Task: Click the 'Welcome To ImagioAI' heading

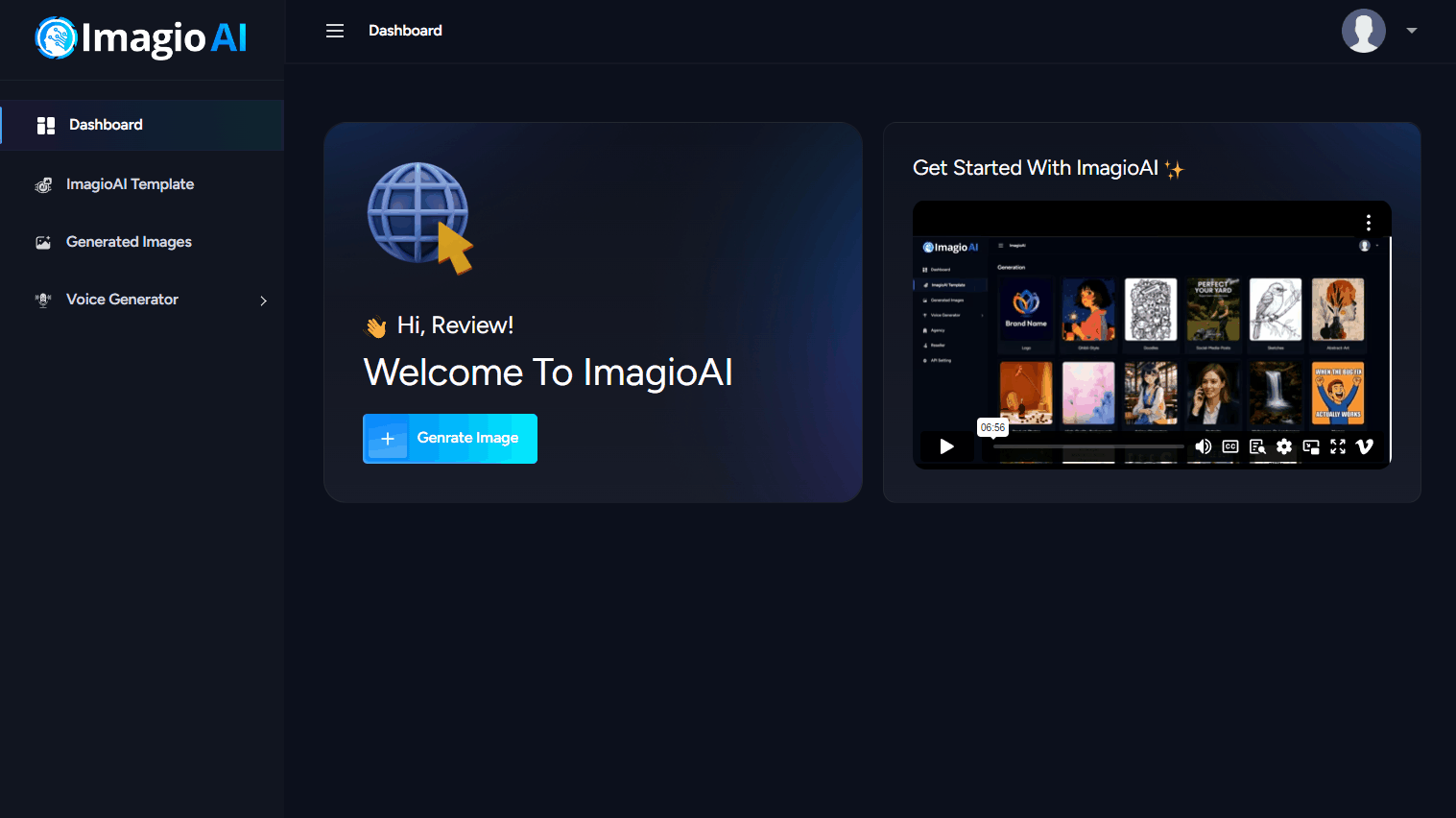Action: [548, 373]
